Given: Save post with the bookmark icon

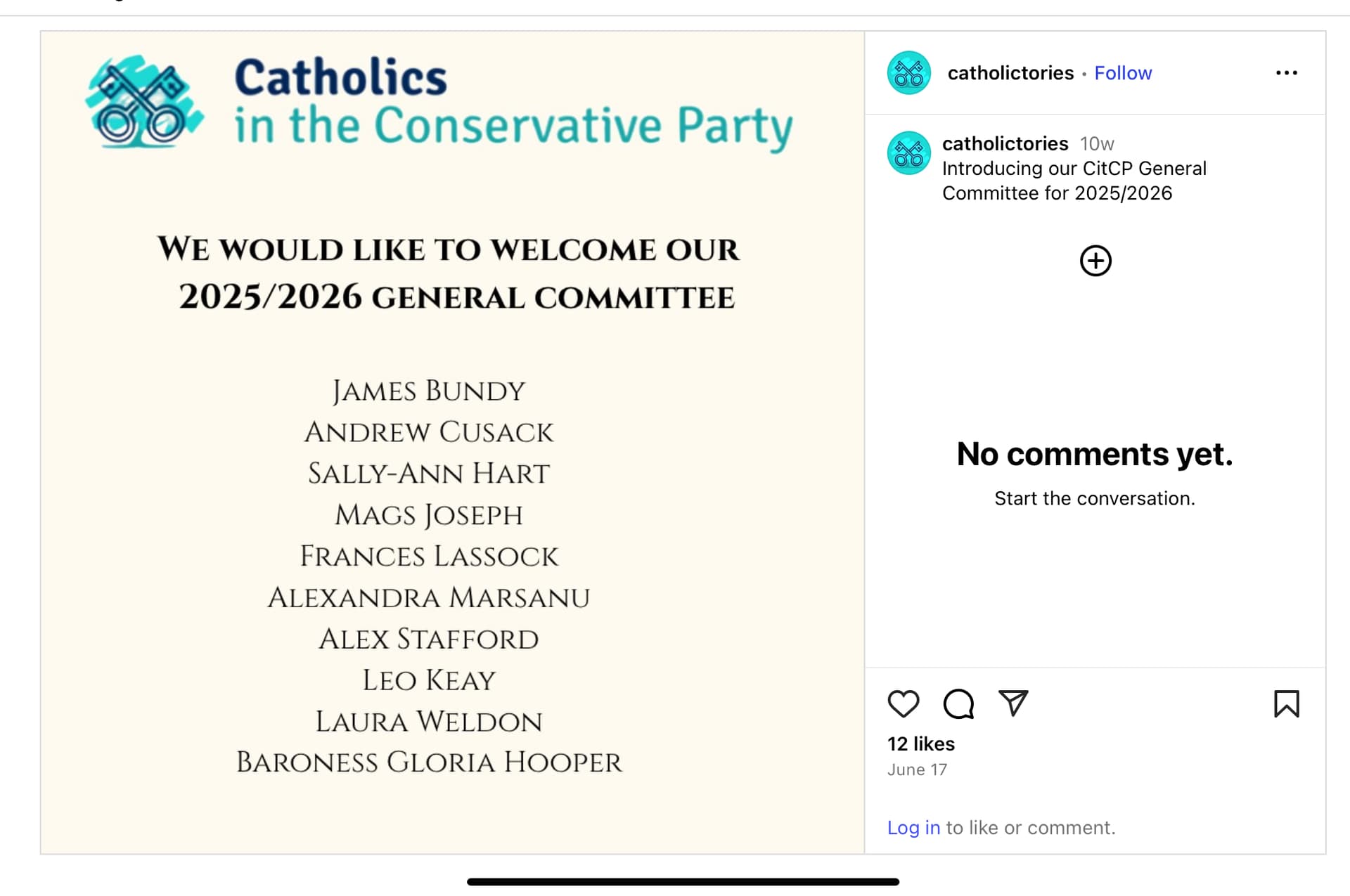Looking at the screenshot, I should (1287, 703).
